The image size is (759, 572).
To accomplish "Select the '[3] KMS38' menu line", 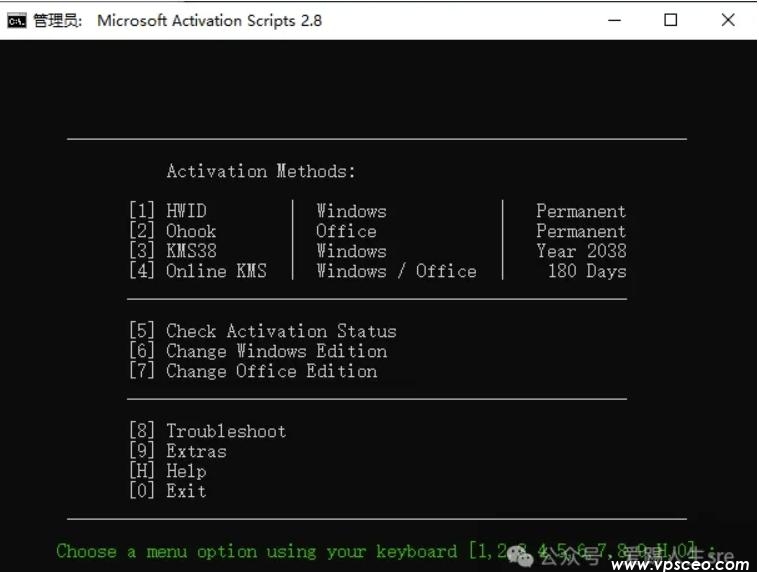I will 172,251.
